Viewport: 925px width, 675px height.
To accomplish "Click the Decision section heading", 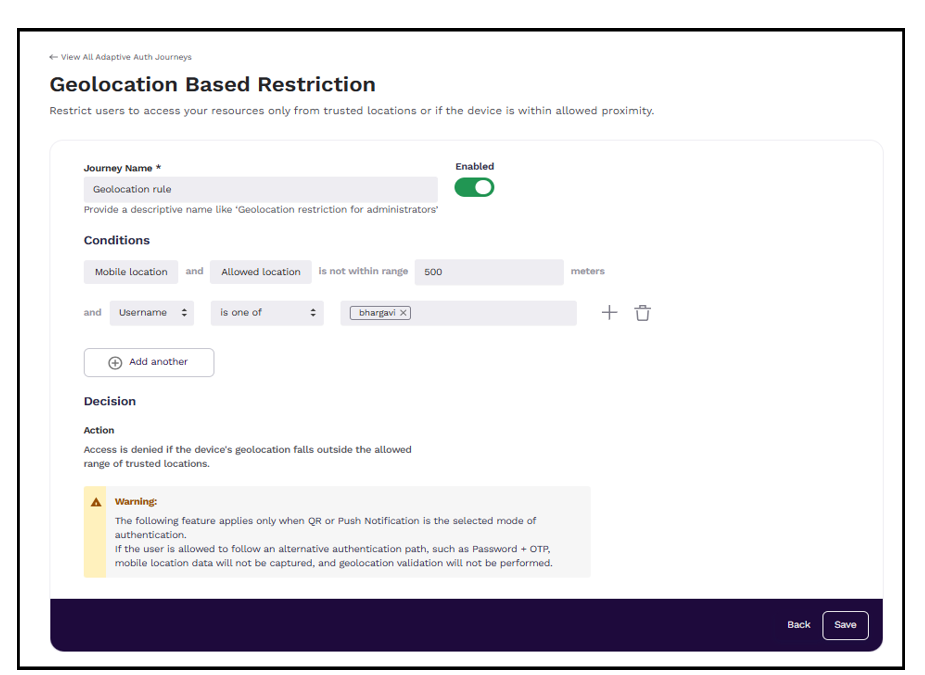I will pos(110,401).
